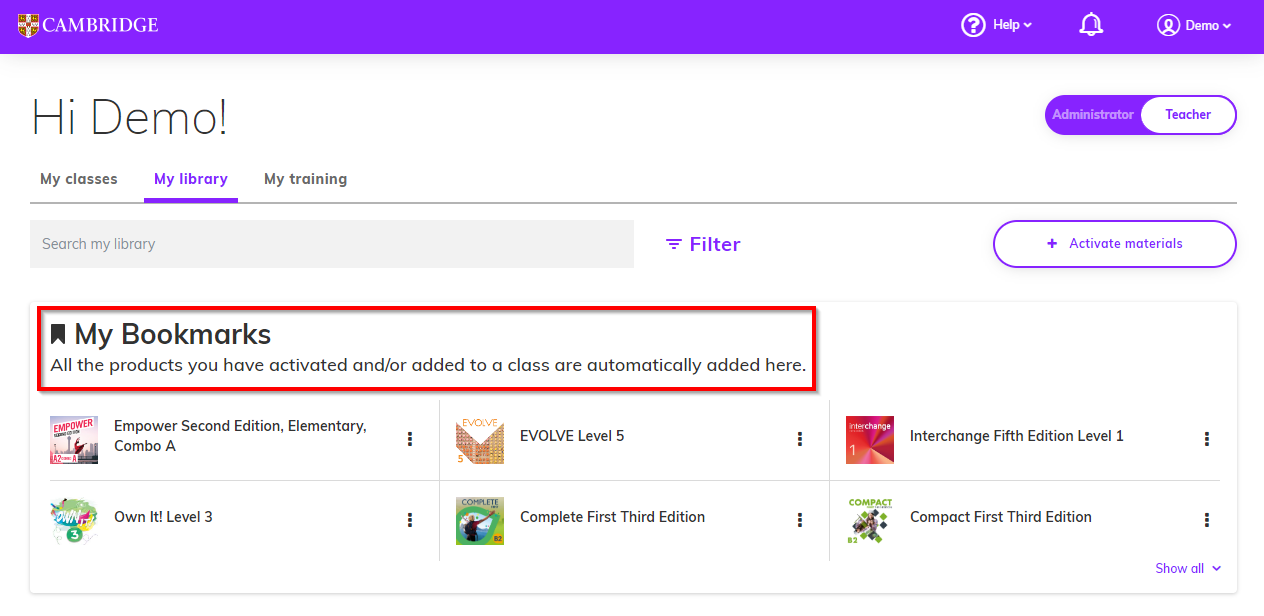Switch to Administrator role

pos(1093,115)
